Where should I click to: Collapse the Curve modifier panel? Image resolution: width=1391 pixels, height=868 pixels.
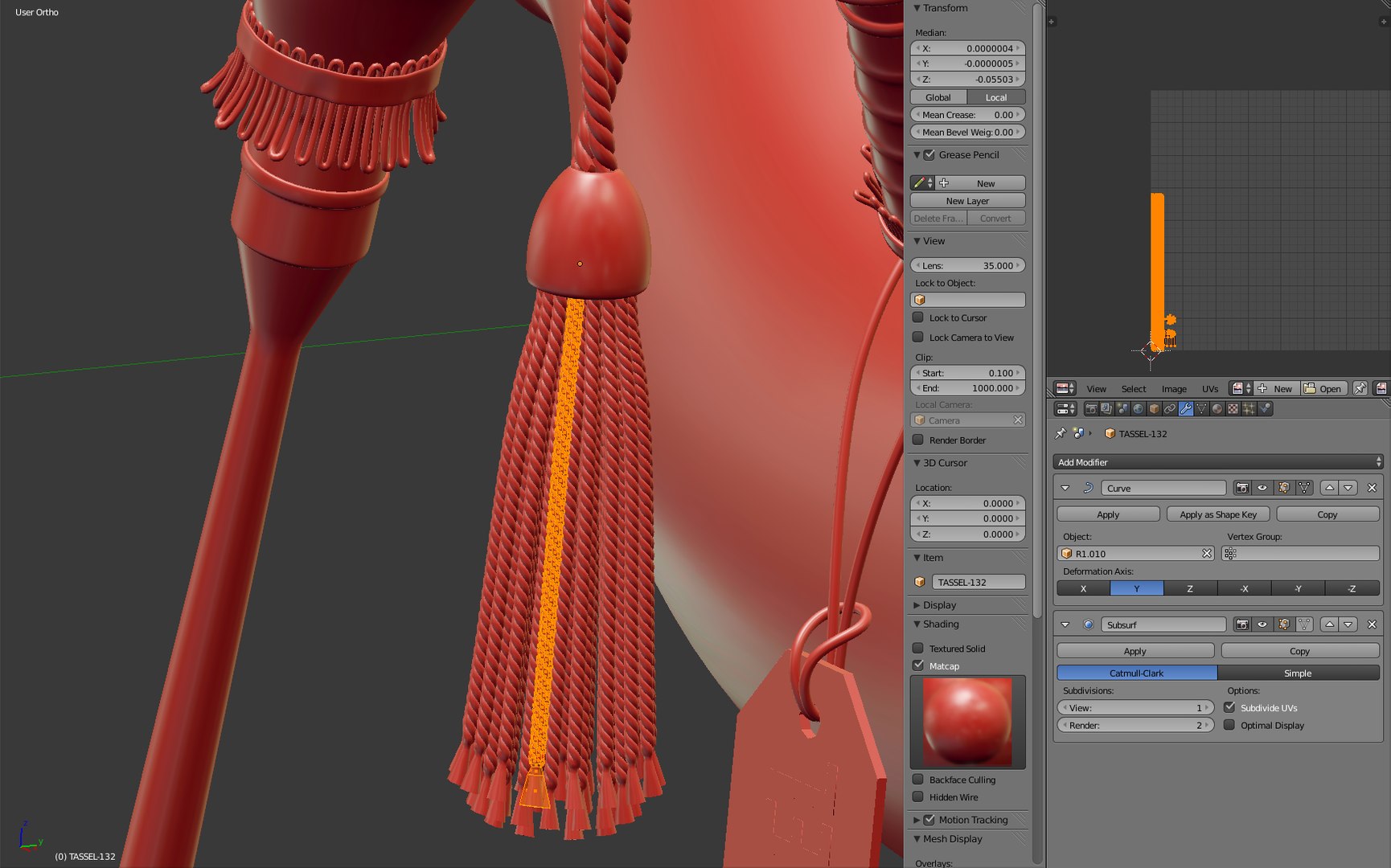1065,488
